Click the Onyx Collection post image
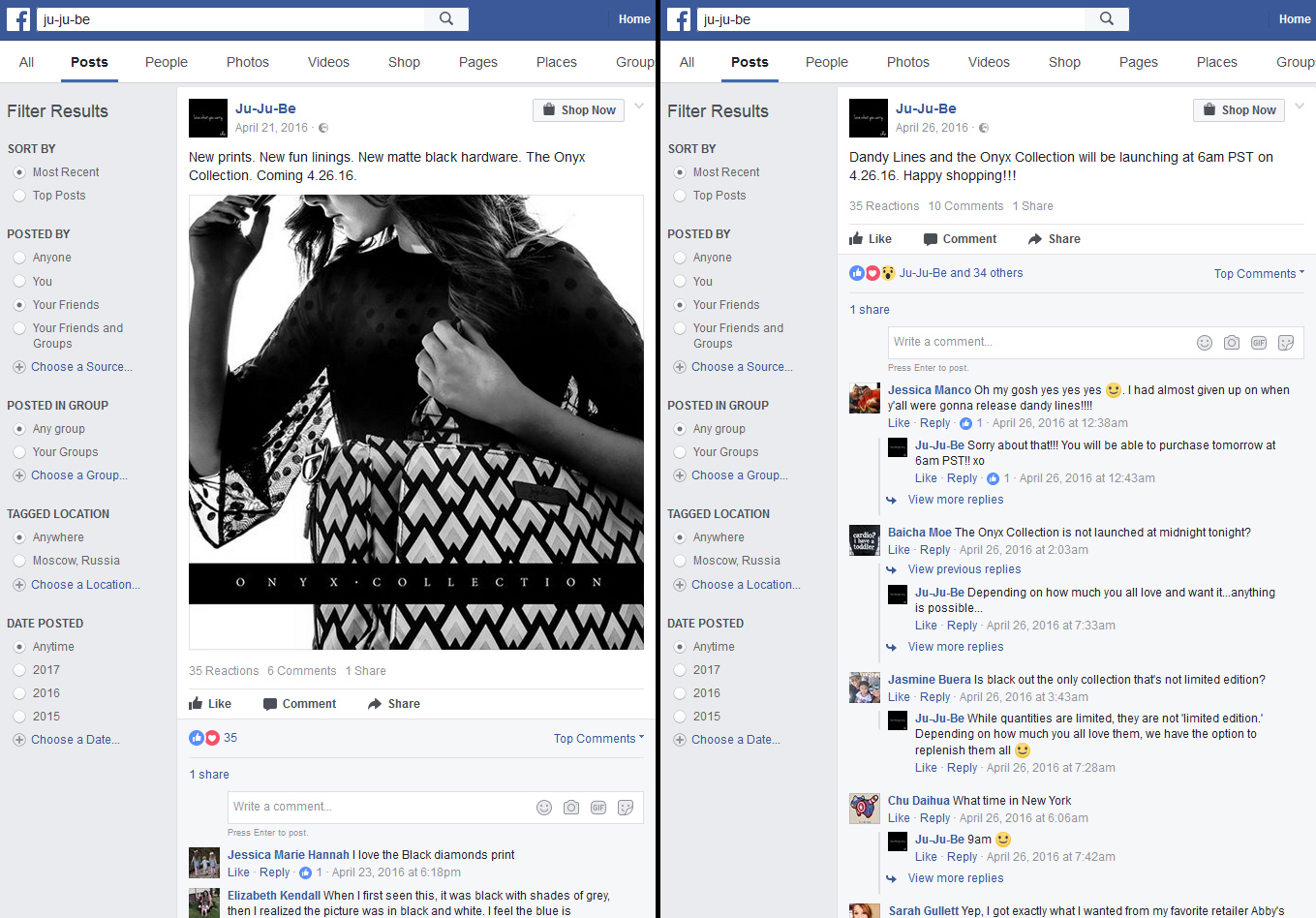Screen dimensions: 1316x918 [416, 422]
